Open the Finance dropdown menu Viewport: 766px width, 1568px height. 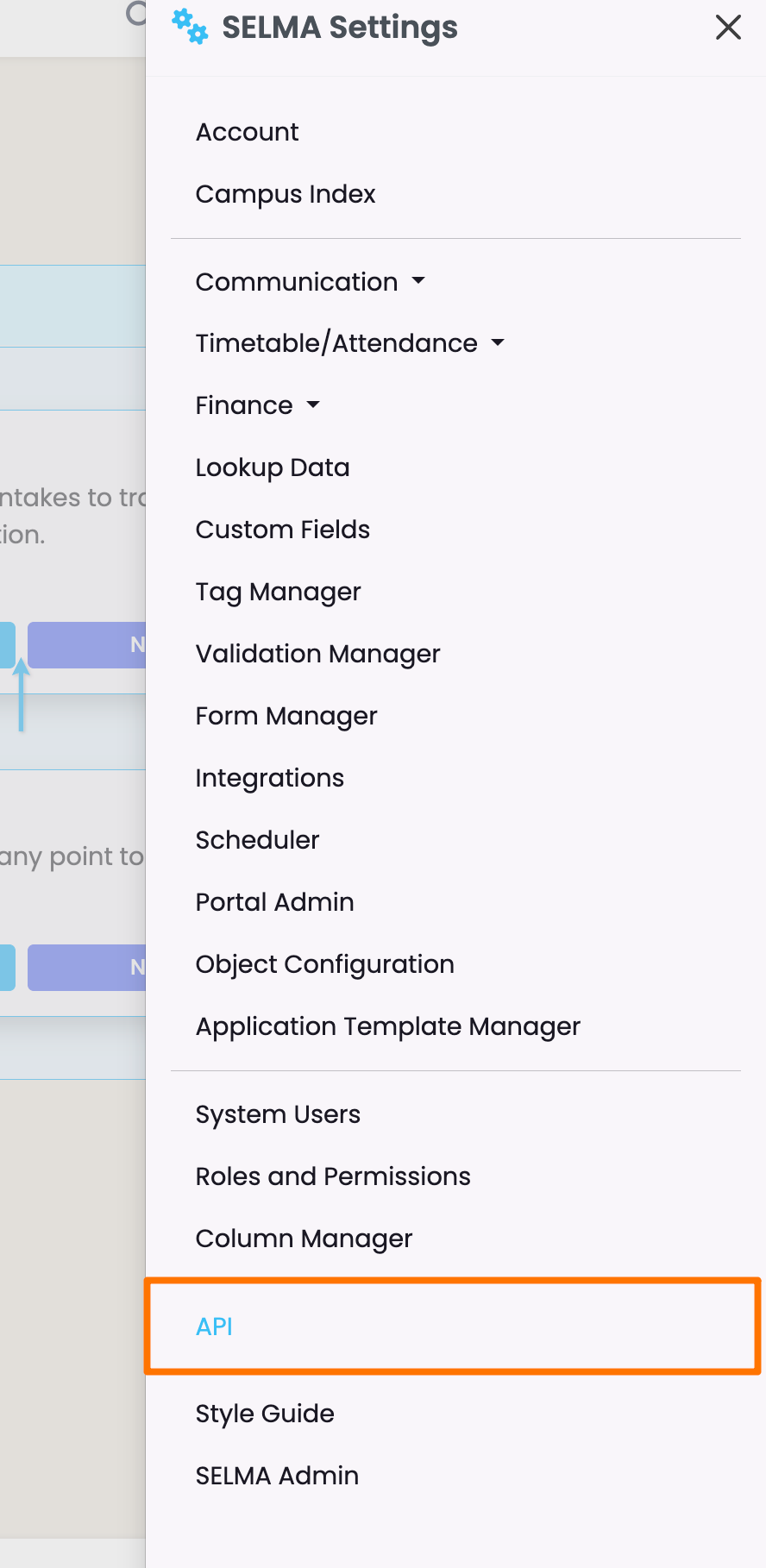(x=257, y=405)
